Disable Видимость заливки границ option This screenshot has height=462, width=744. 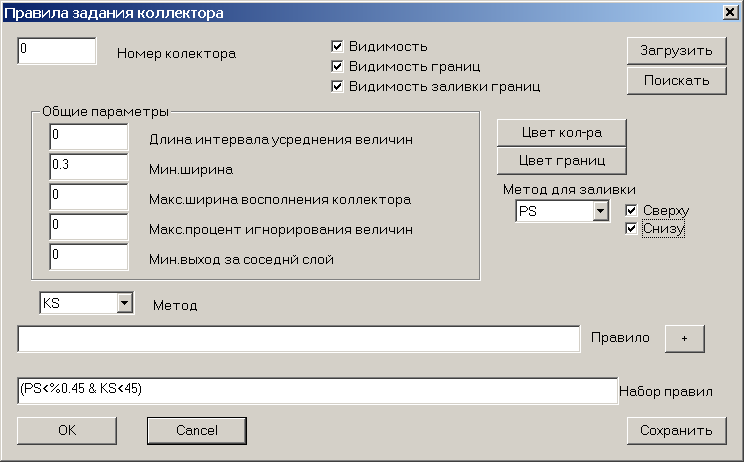[x=337, y=86]
